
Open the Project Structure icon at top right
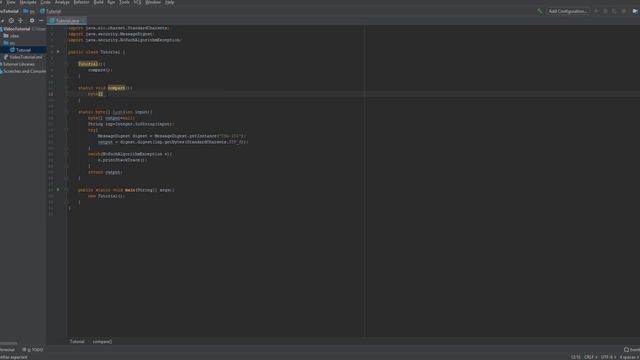point(635,11)
